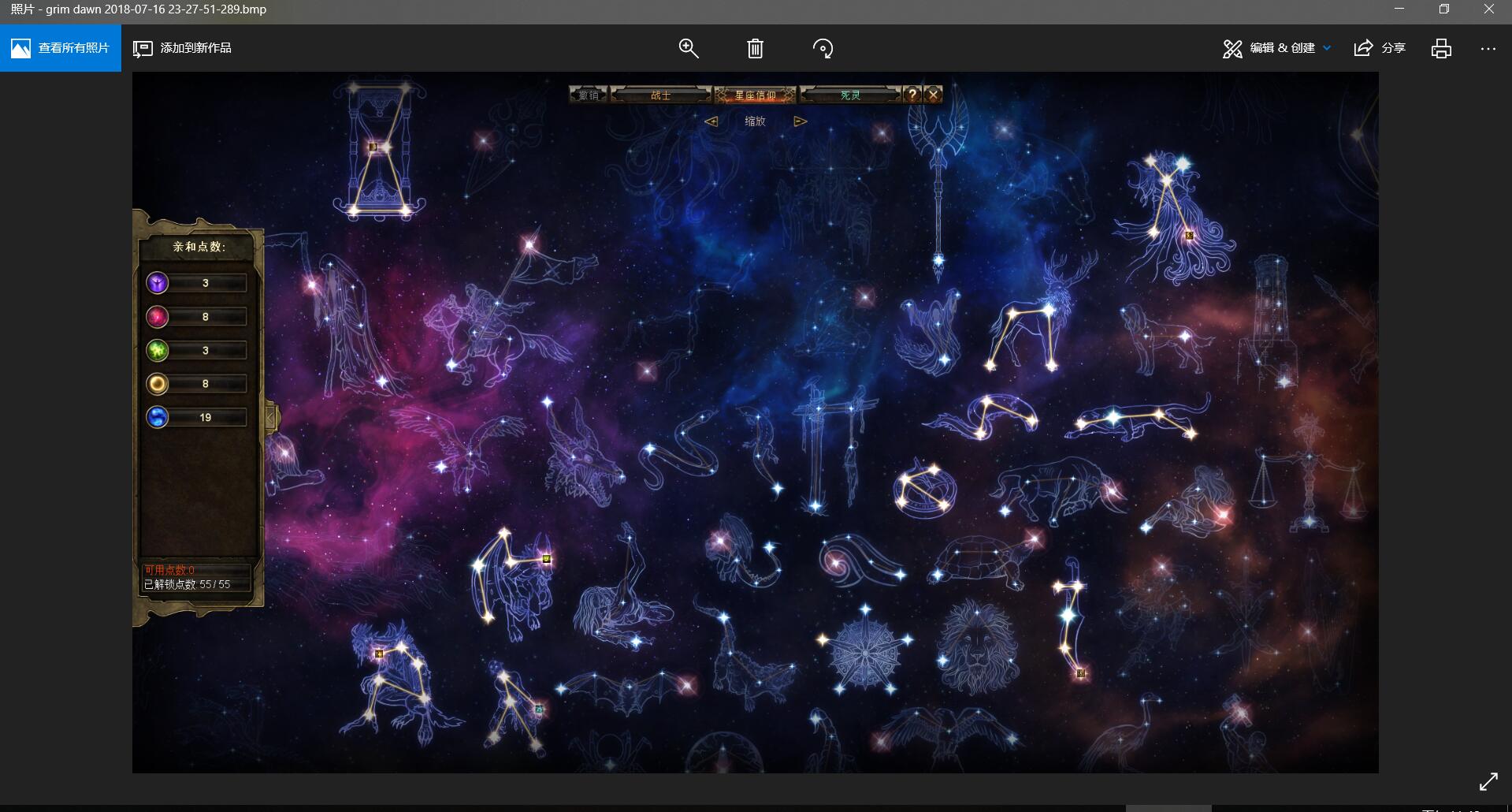The image size is (1512, 812).
Task: Switch to the 死灵 class tab
Action: pos(850,95)
